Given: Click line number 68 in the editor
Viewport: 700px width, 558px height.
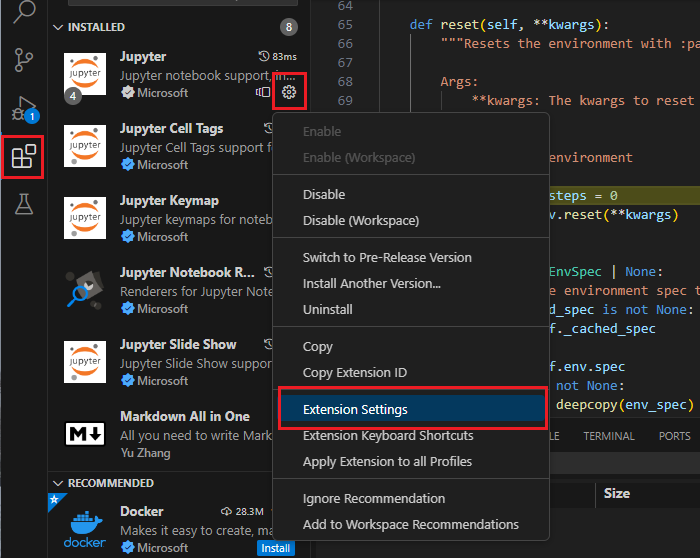Looking at the screenshot, I should (x=345, y=82).
